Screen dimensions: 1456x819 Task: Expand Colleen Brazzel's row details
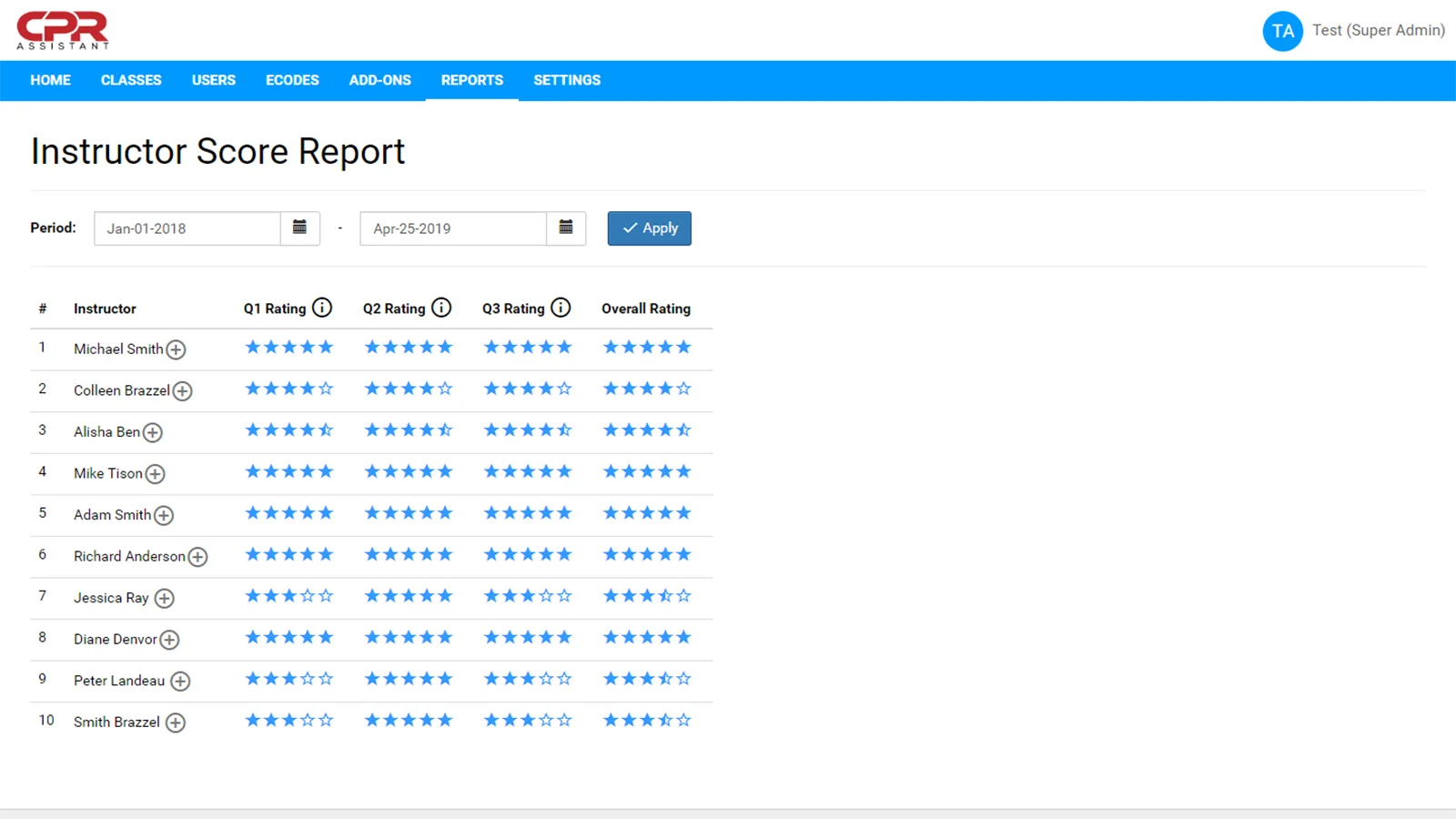click(183, 391)
